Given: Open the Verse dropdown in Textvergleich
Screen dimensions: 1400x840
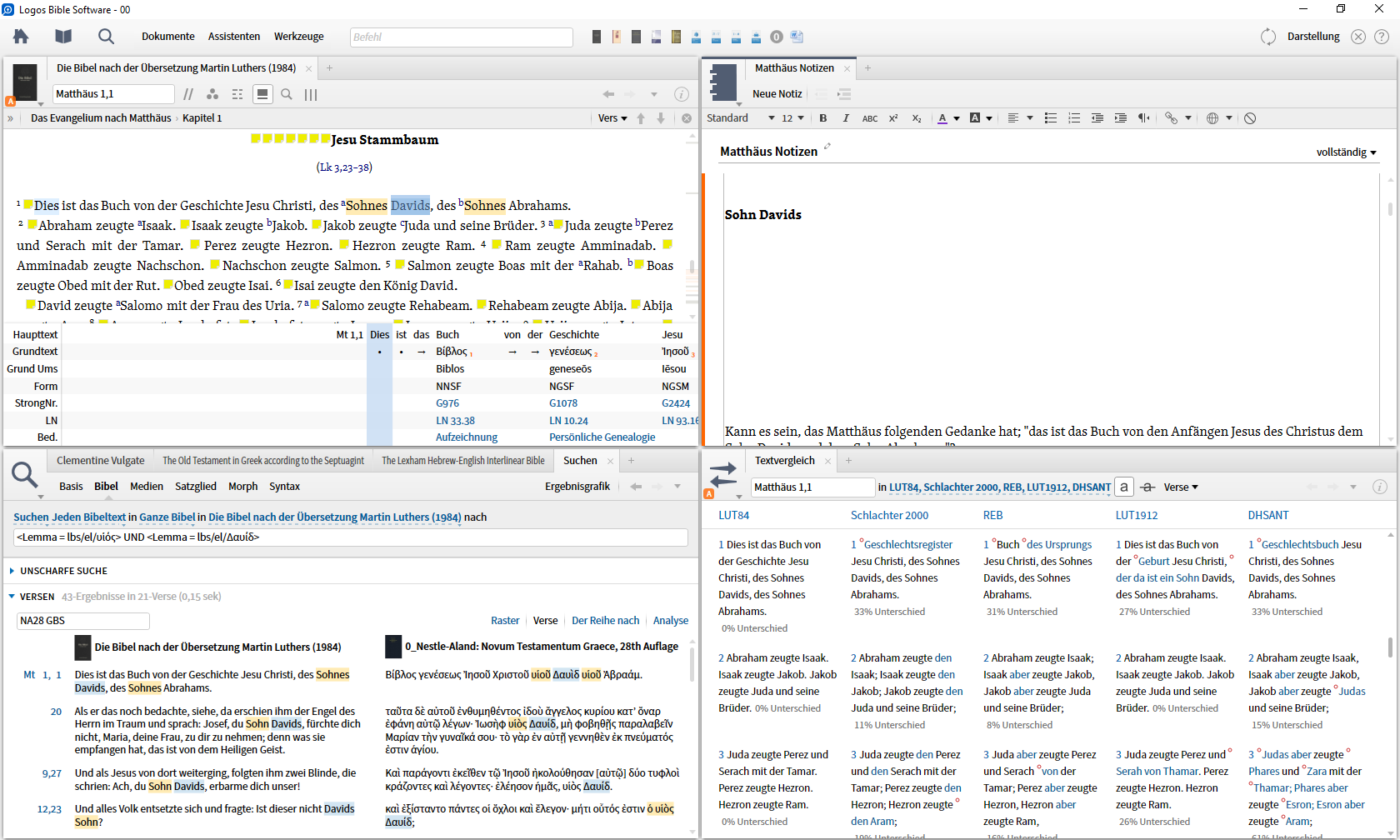Looking at the screenshot, I should [1181, 487].
